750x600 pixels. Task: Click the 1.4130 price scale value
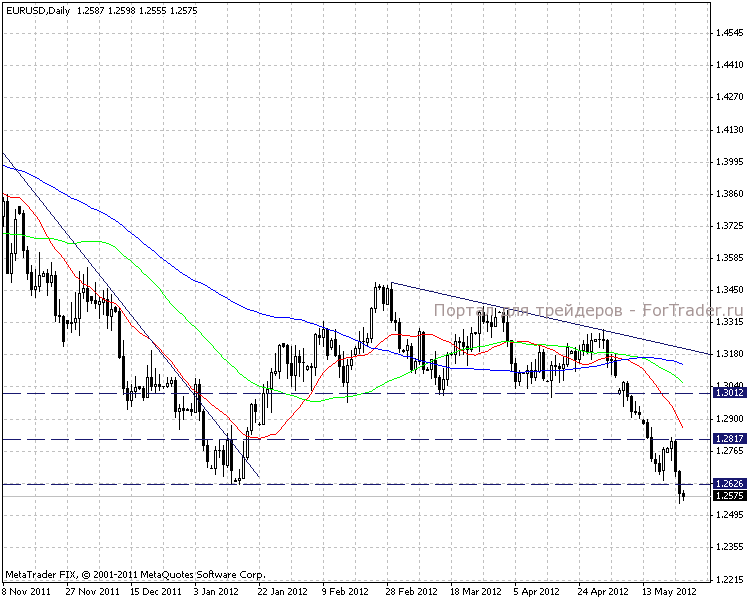(730, 130)
